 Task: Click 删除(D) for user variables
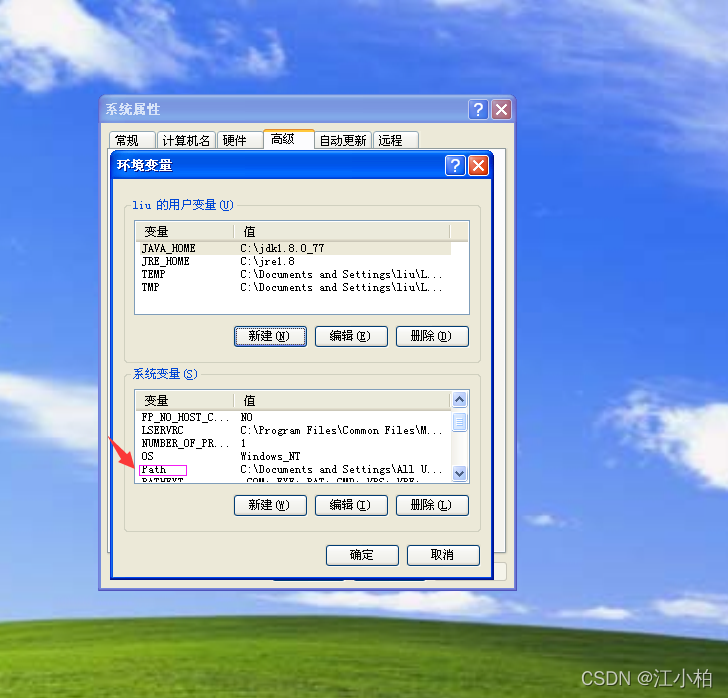tap(432, 336)
